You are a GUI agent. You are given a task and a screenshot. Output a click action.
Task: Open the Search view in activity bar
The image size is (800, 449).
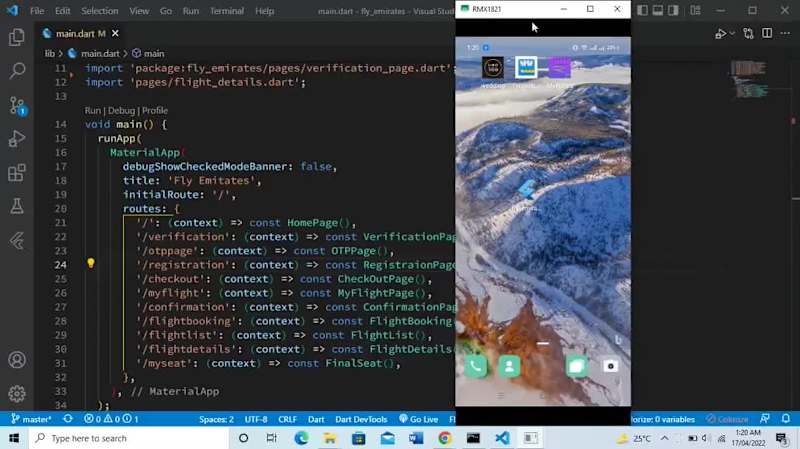tap(17, 70)
